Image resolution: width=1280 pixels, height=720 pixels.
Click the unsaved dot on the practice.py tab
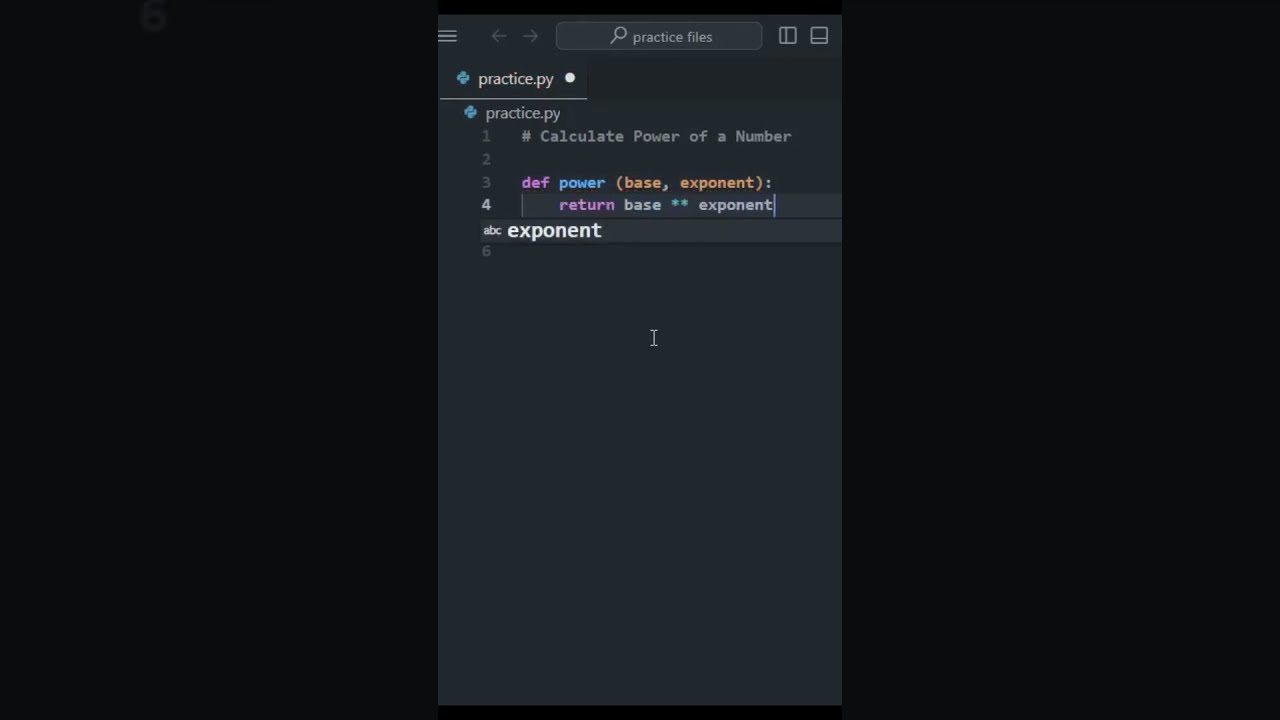click(x=570, y=78)
